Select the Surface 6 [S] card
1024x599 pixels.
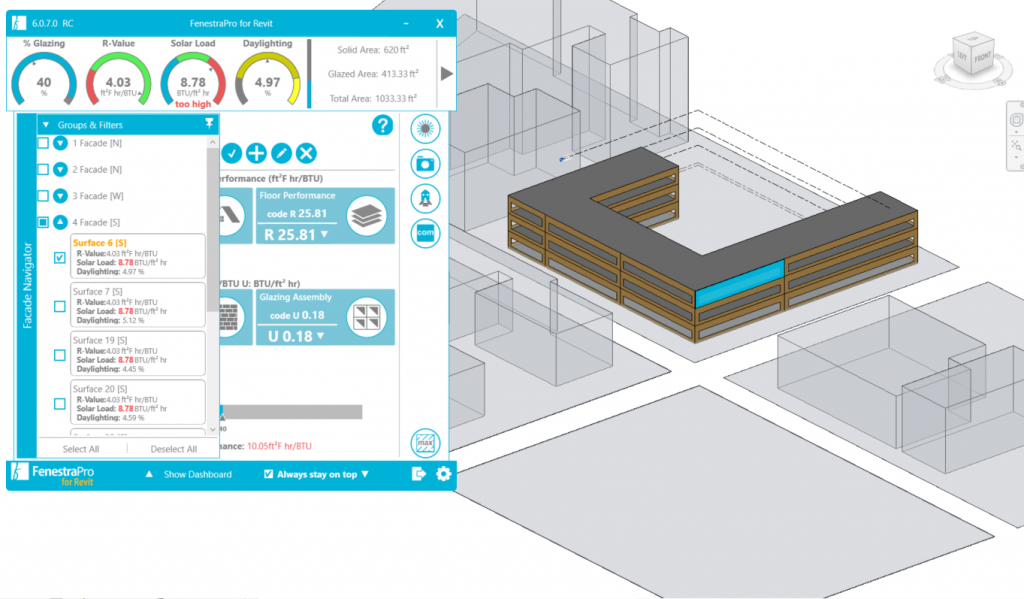[x=138, y=256]
